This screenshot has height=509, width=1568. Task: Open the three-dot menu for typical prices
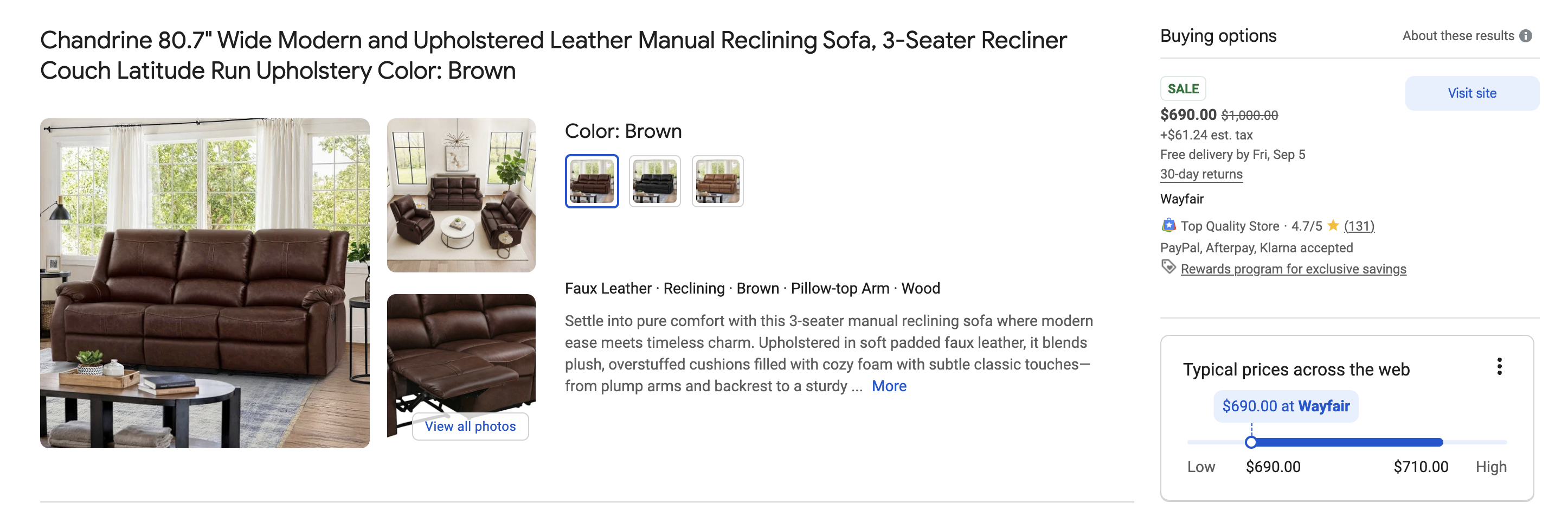click(x=1499, y=366)
